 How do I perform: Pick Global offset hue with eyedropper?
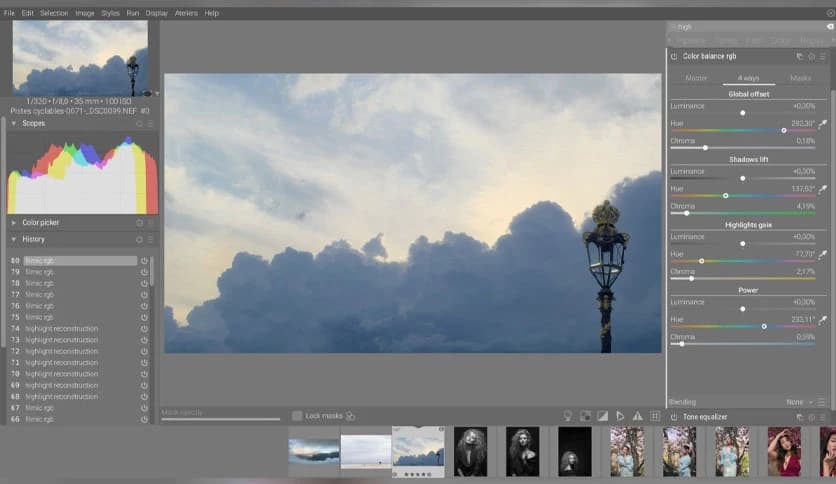tap(823, 124)
